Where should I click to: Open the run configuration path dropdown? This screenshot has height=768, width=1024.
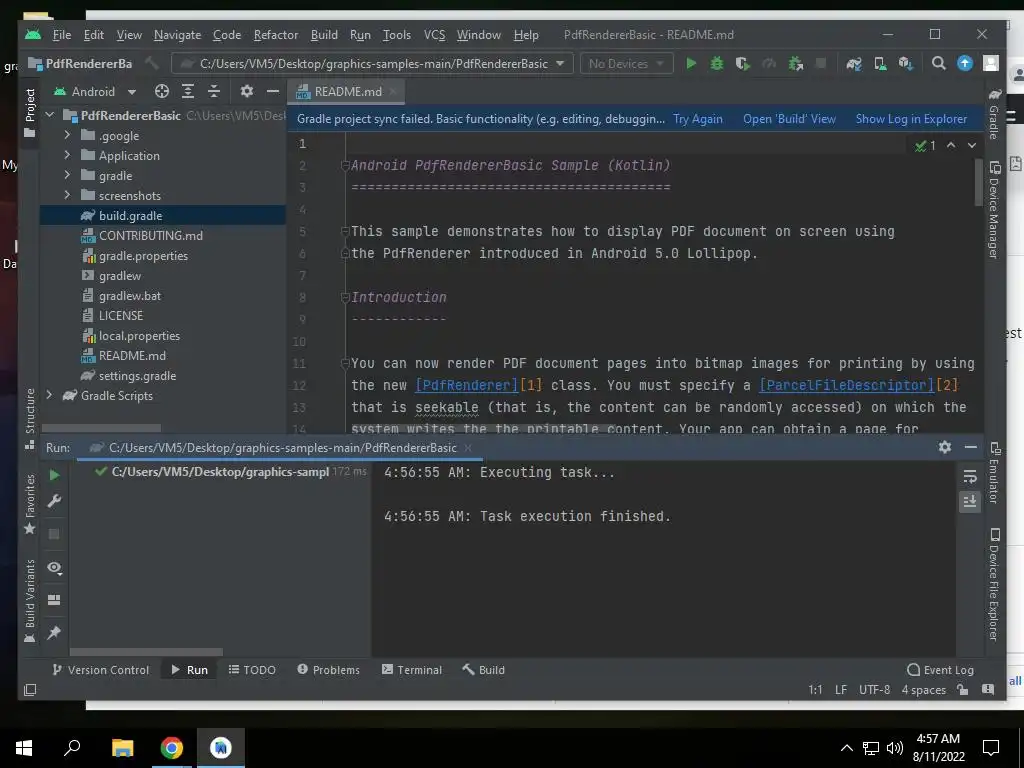click(x=372, y=63)
